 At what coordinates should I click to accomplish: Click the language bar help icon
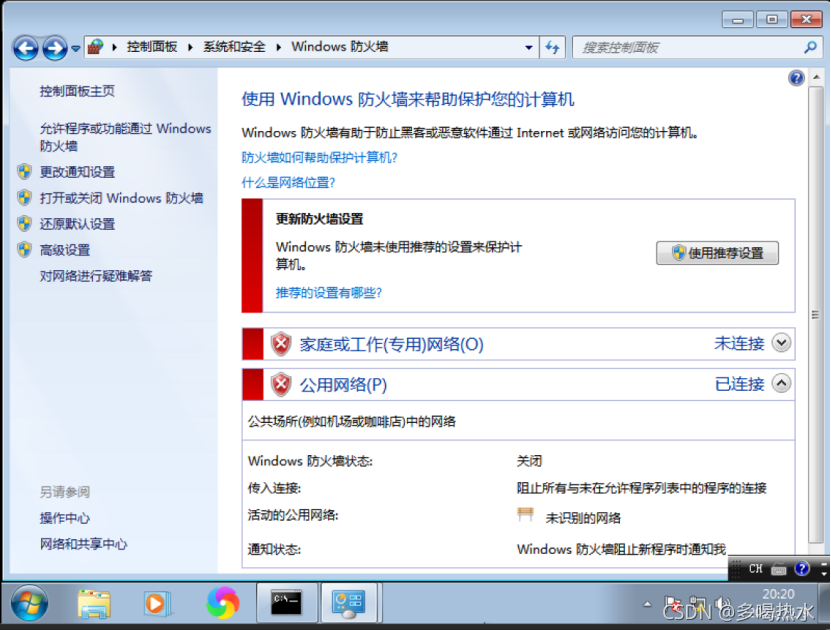coord(802,569)
